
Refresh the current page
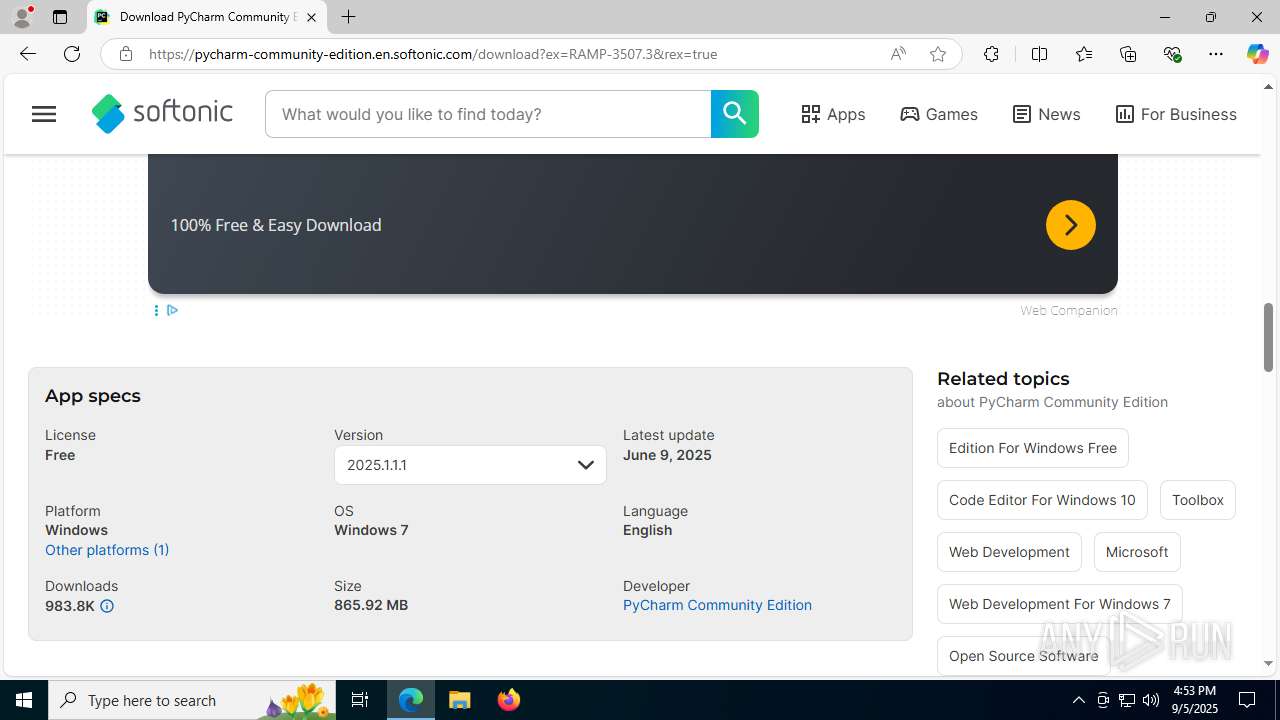tap(72, 54)
